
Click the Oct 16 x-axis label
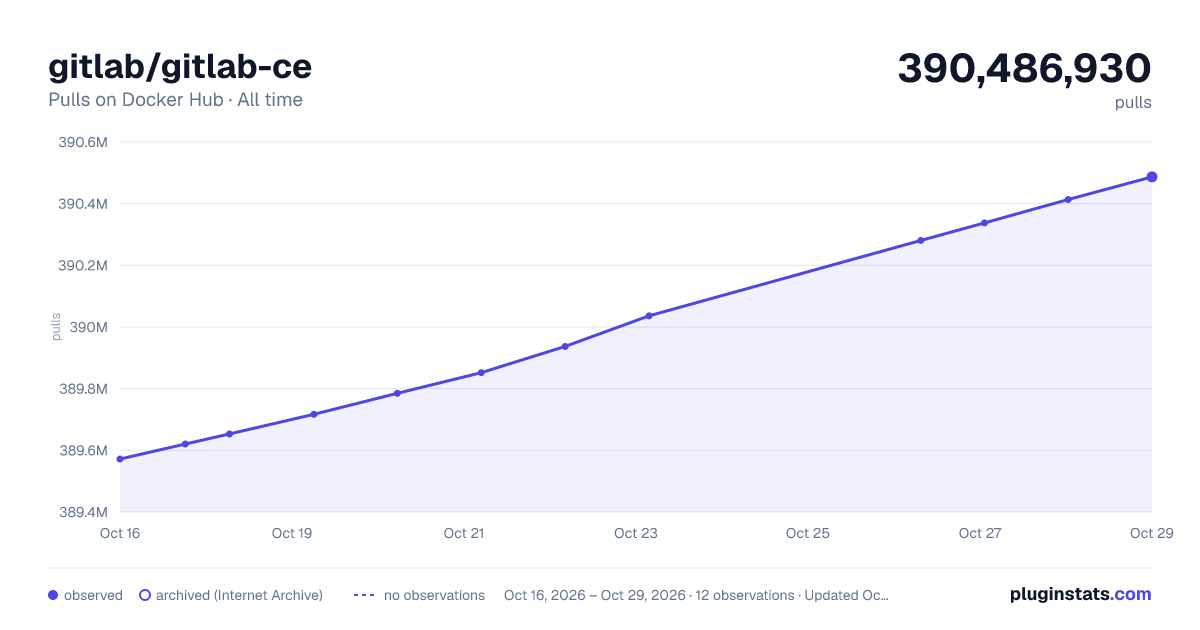point(120,533)
